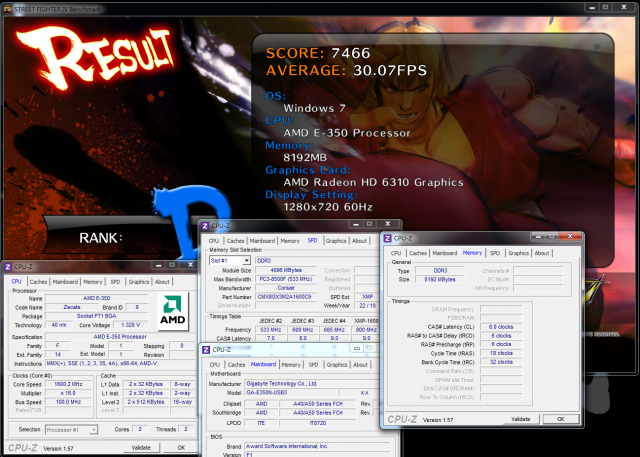Click the CPU-Z icon in the Mainboard window title bar

(206, 350)
